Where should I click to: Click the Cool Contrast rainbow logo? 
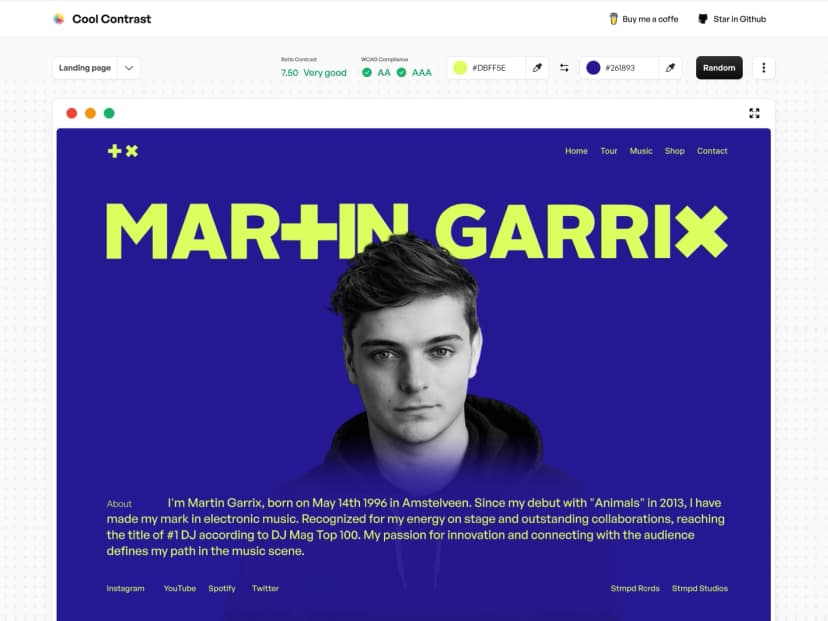pyautogui.click(x=59, y=19)
